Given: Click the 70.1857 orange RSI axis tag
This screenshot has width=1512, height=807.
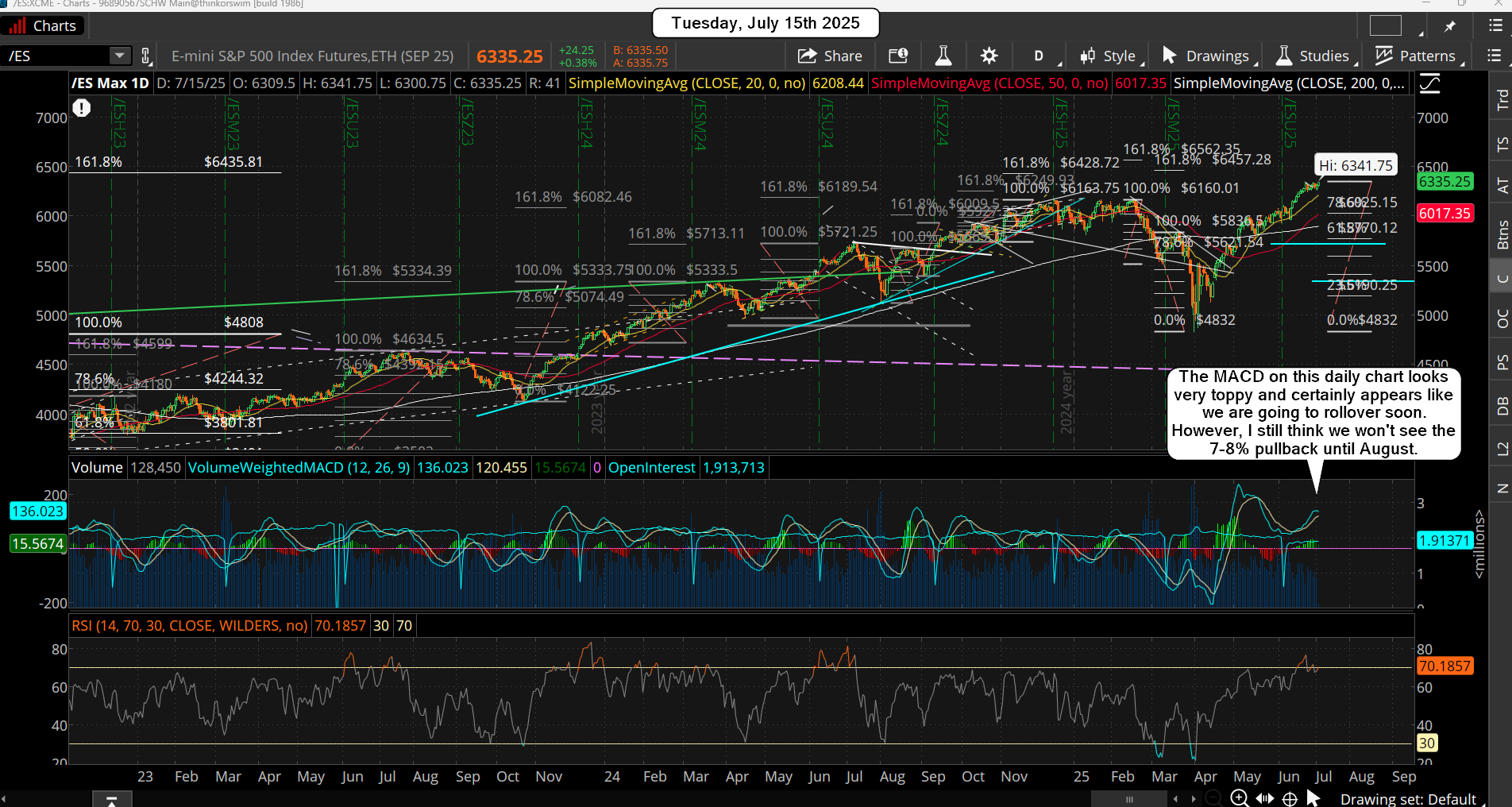Looking at the screenshot, I should [1444, 666].
